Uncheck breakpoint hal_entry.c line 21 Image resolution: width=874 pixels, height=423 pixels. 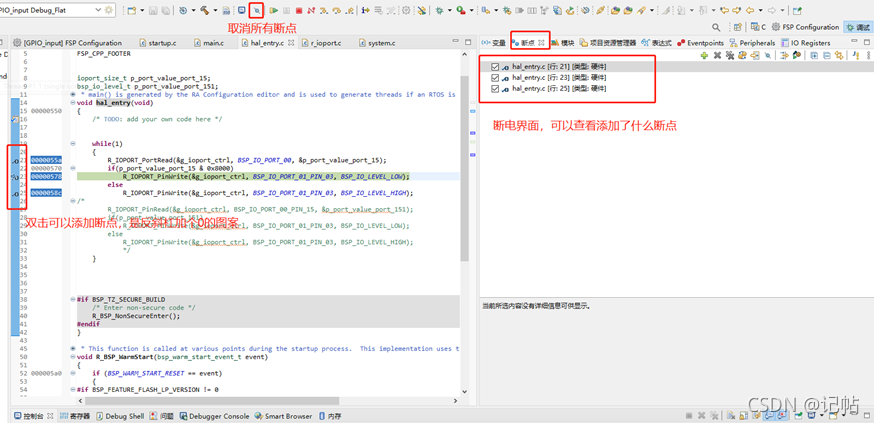(x=495, y=66)
